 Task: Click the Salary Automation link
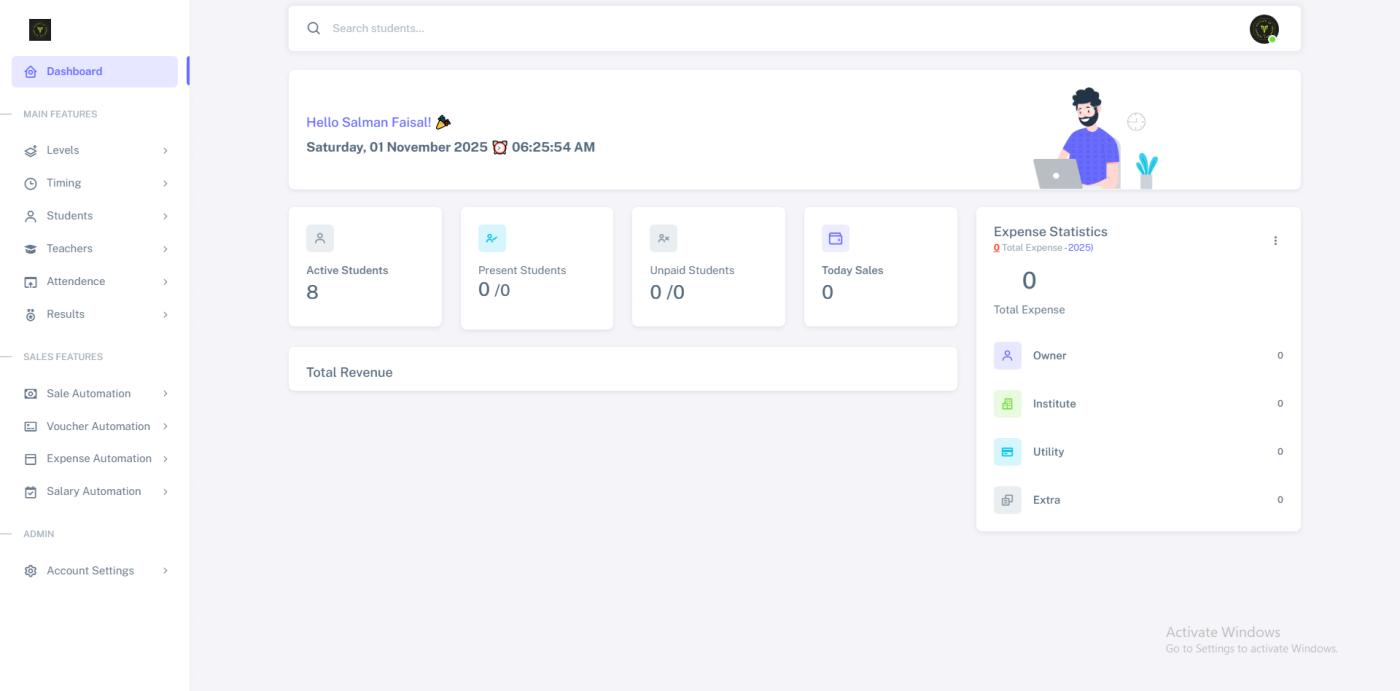click(x=93, y=492)
